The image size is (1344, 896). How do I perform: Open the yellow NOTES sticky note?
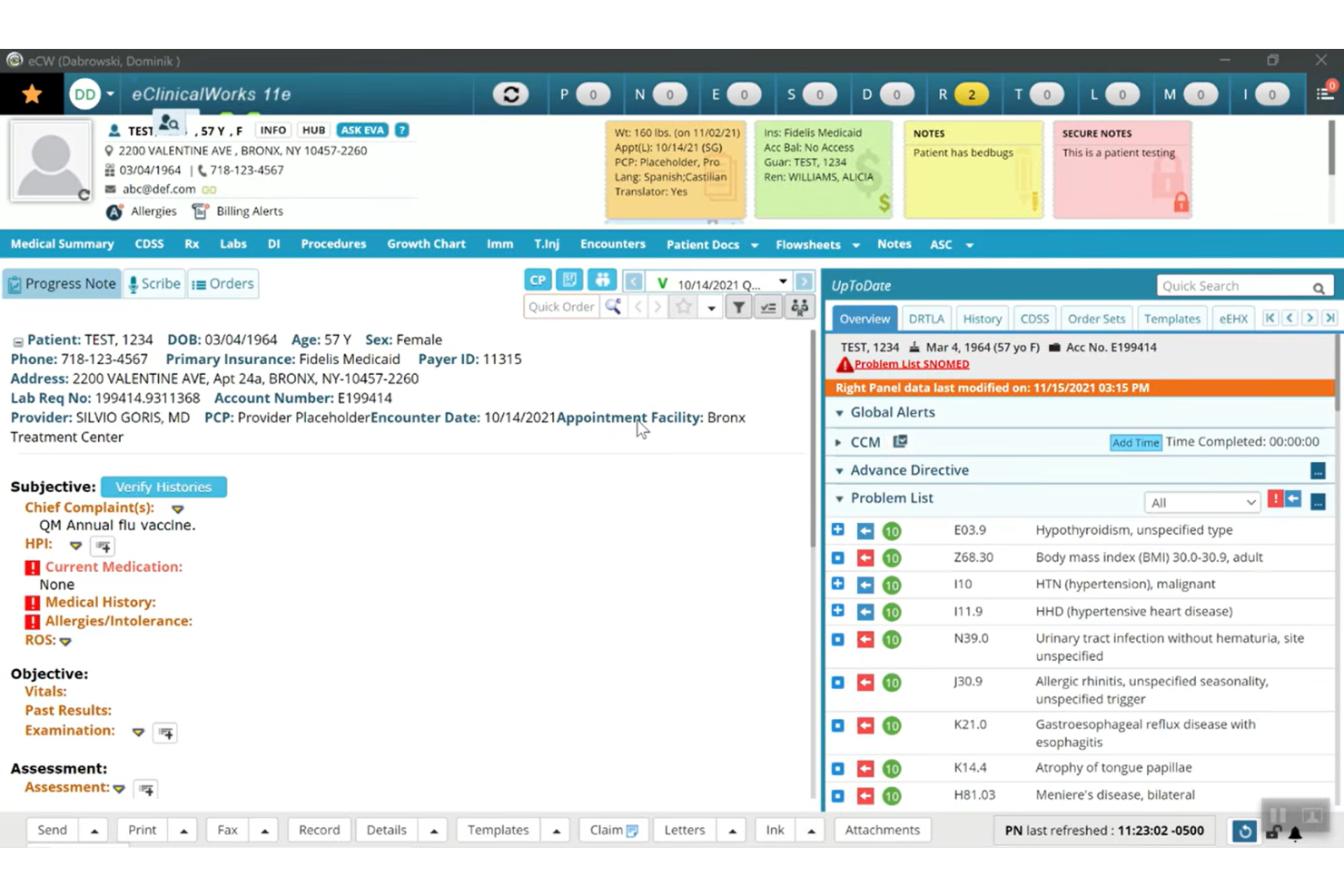pos(973,170)
